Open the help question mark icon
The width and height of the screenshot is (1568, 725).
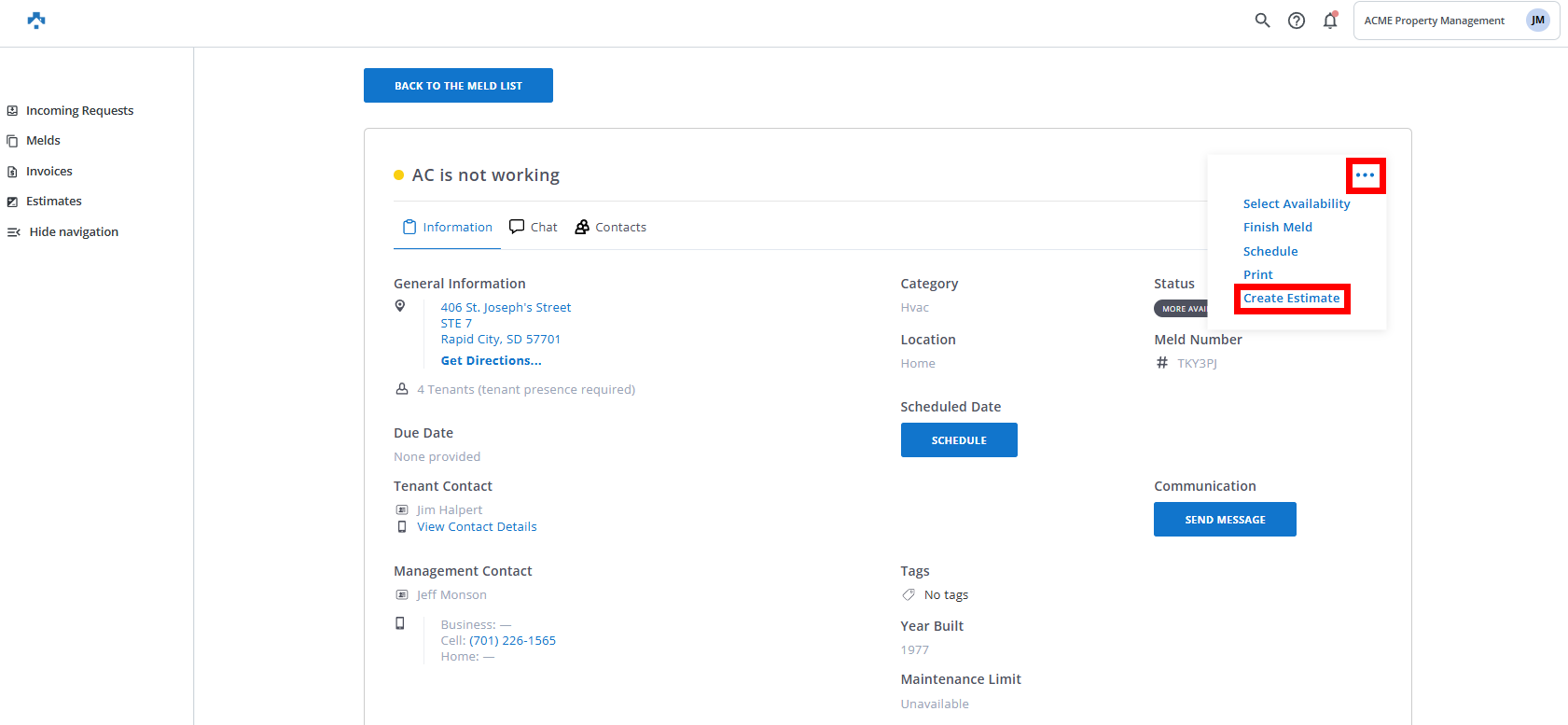tap(1297, 21)
